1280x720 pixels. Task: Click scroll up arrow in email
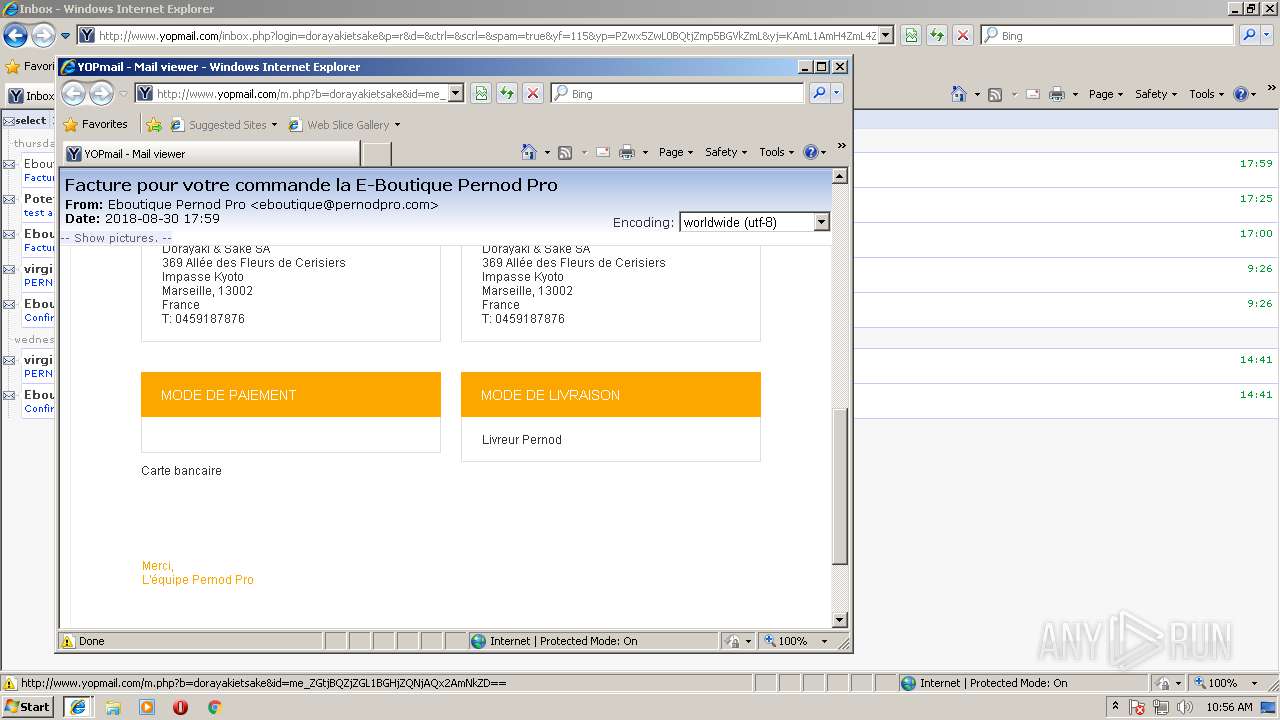click(x=840, y=176)
